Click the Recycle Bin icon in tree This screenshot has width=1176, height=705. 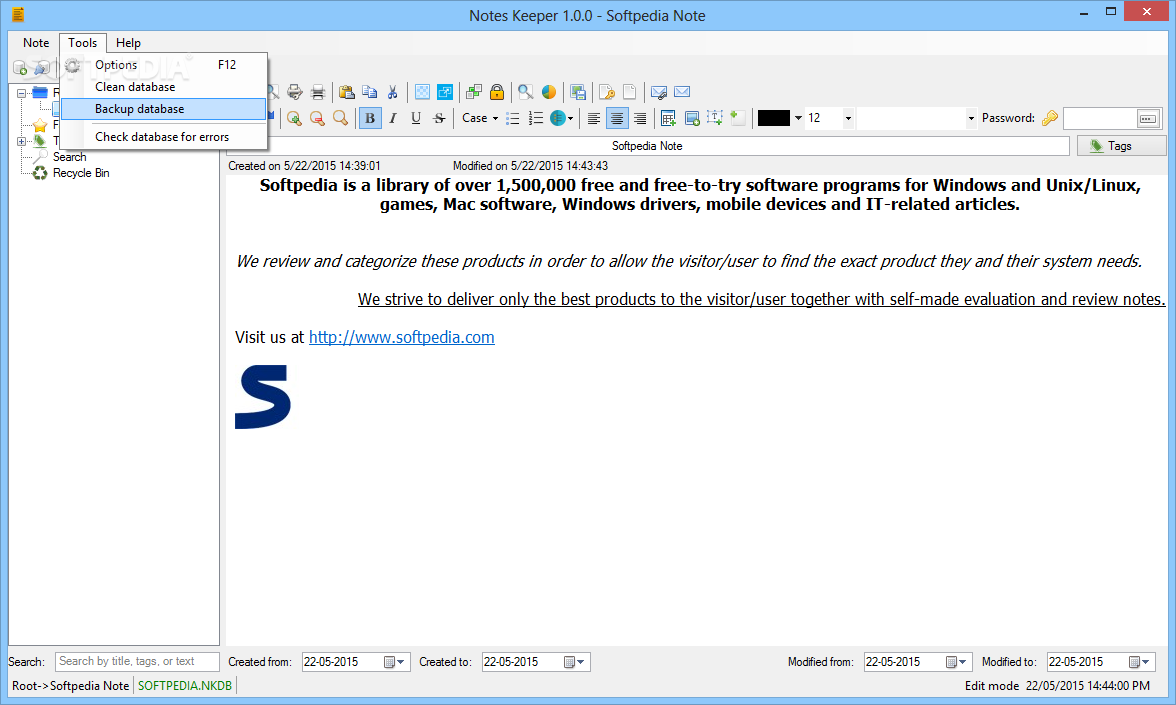point(40,173)
